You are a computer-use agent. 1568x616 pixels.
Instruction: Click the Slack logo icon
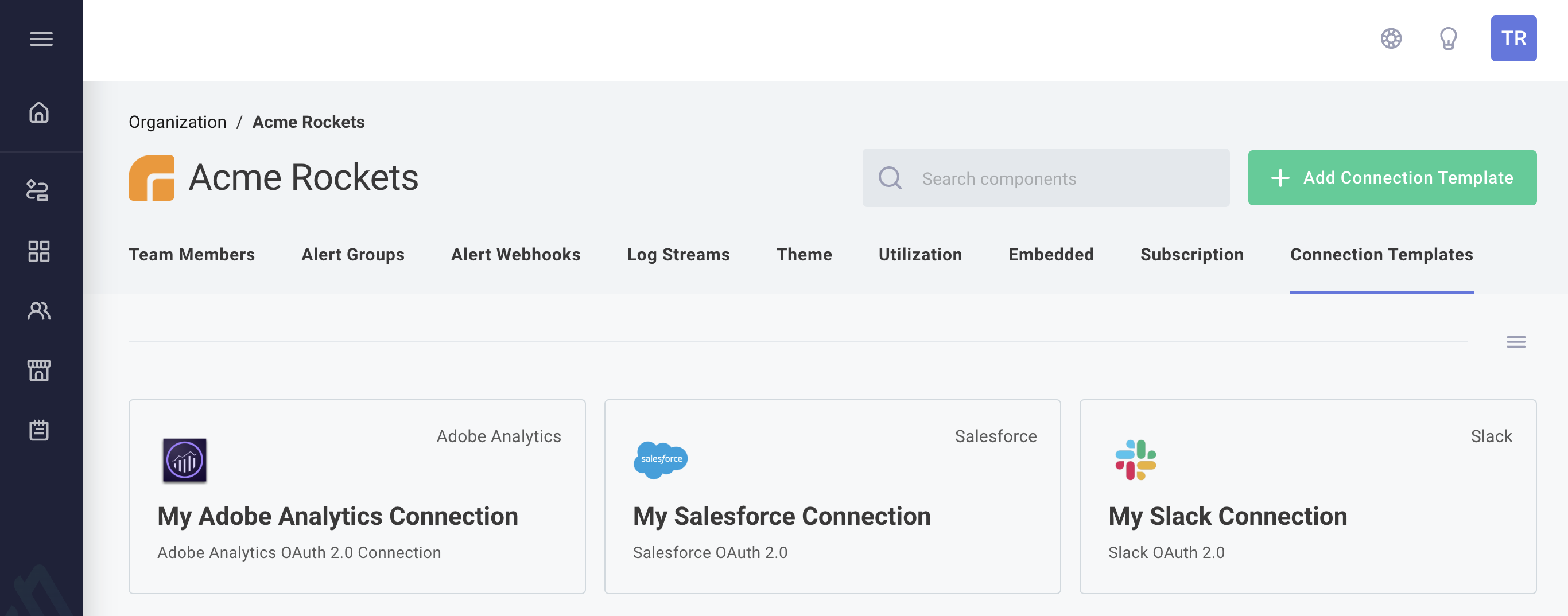tap(1135, 460)
